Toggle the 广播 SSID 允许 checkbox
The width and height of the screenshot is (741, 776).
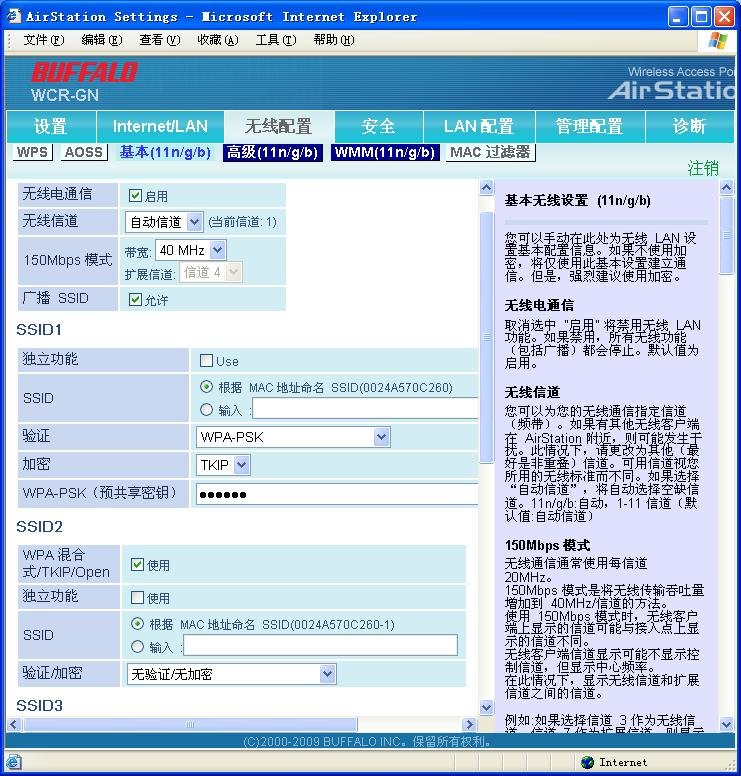click(x=136, y=299)
